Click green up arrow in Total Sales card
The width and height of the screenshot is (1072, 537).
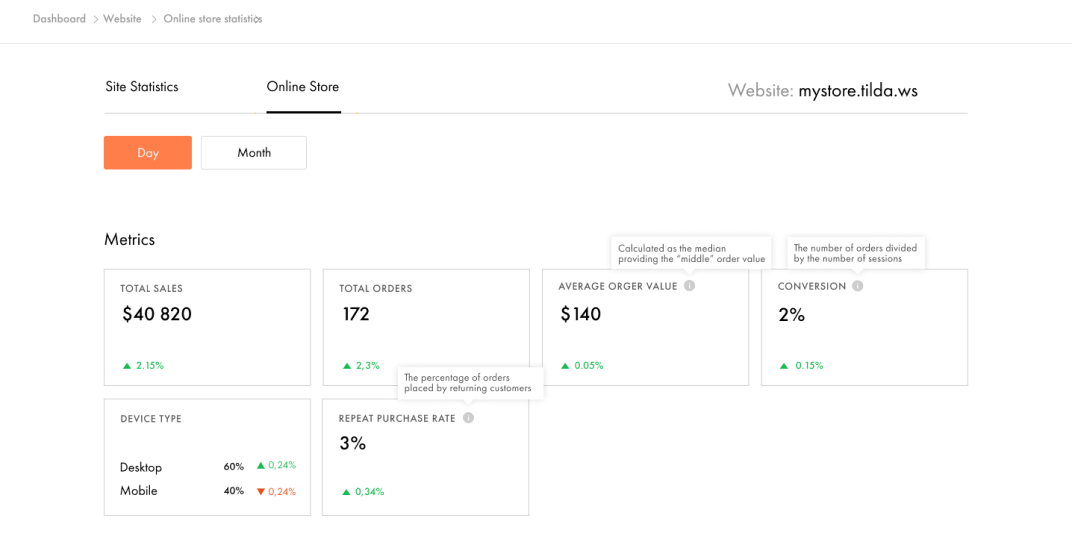(127, 366)
